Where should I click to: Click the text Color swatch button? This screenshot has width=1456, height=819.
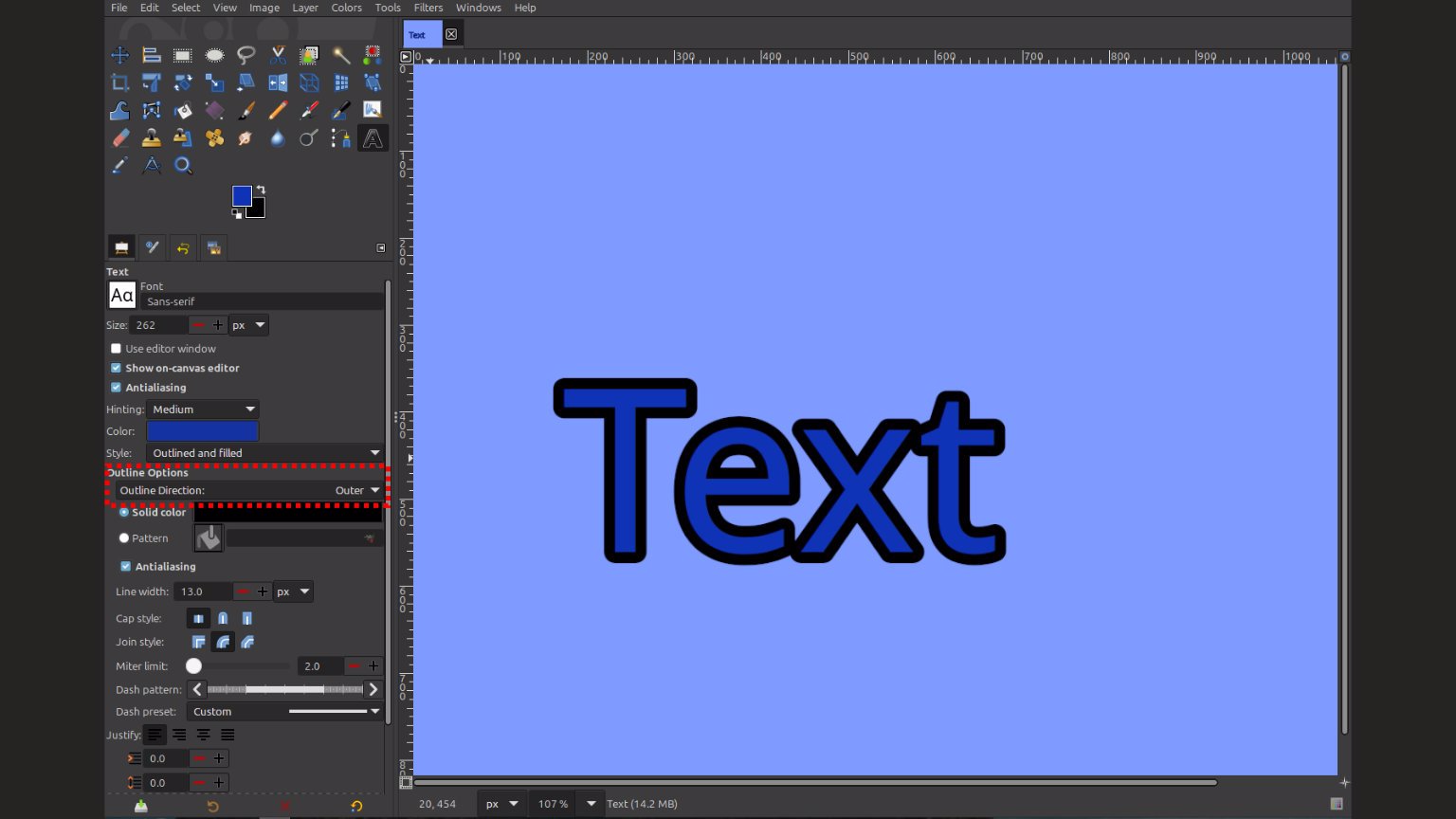click(203, 431)
